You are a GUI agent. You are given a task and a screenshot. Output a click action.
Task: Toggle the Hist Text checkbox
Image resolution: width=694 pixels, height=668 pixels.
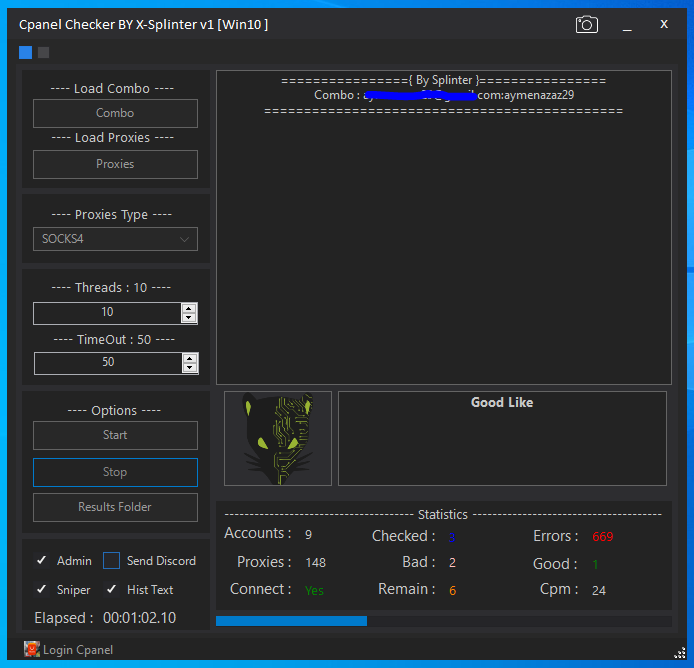(x=111, y=590)
